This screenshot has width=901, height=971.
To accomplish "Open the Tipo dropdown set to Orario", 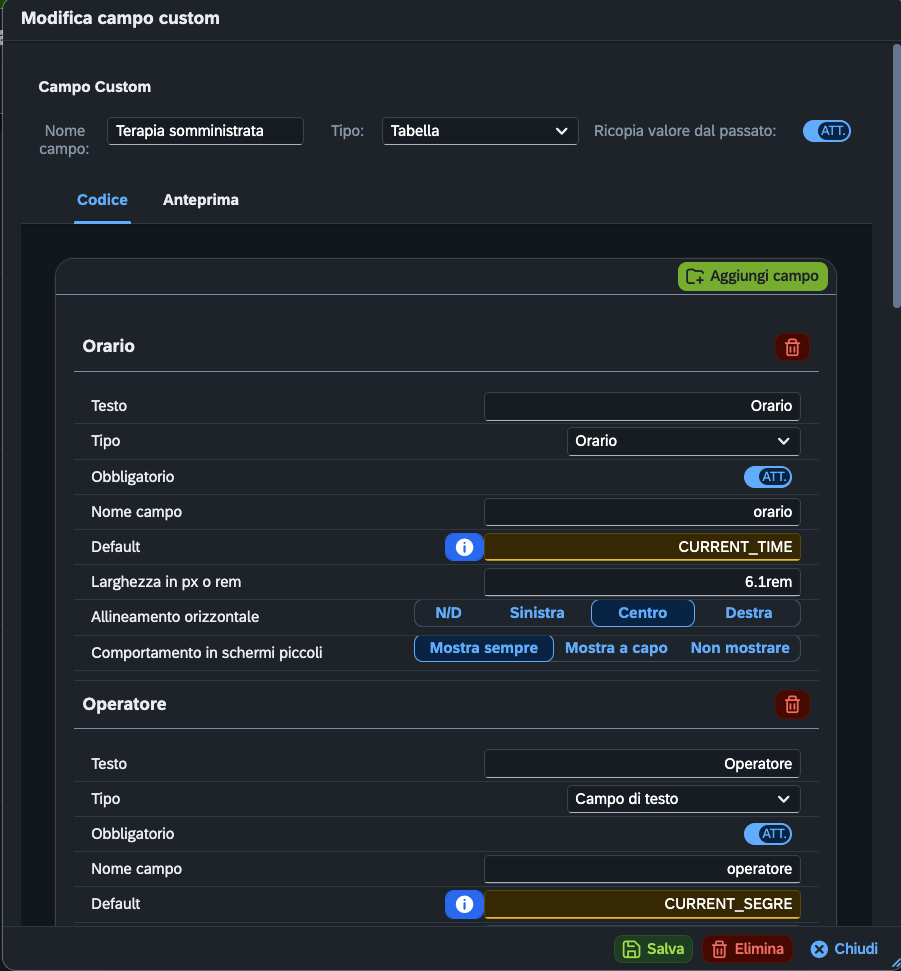I will coord(684,442).
